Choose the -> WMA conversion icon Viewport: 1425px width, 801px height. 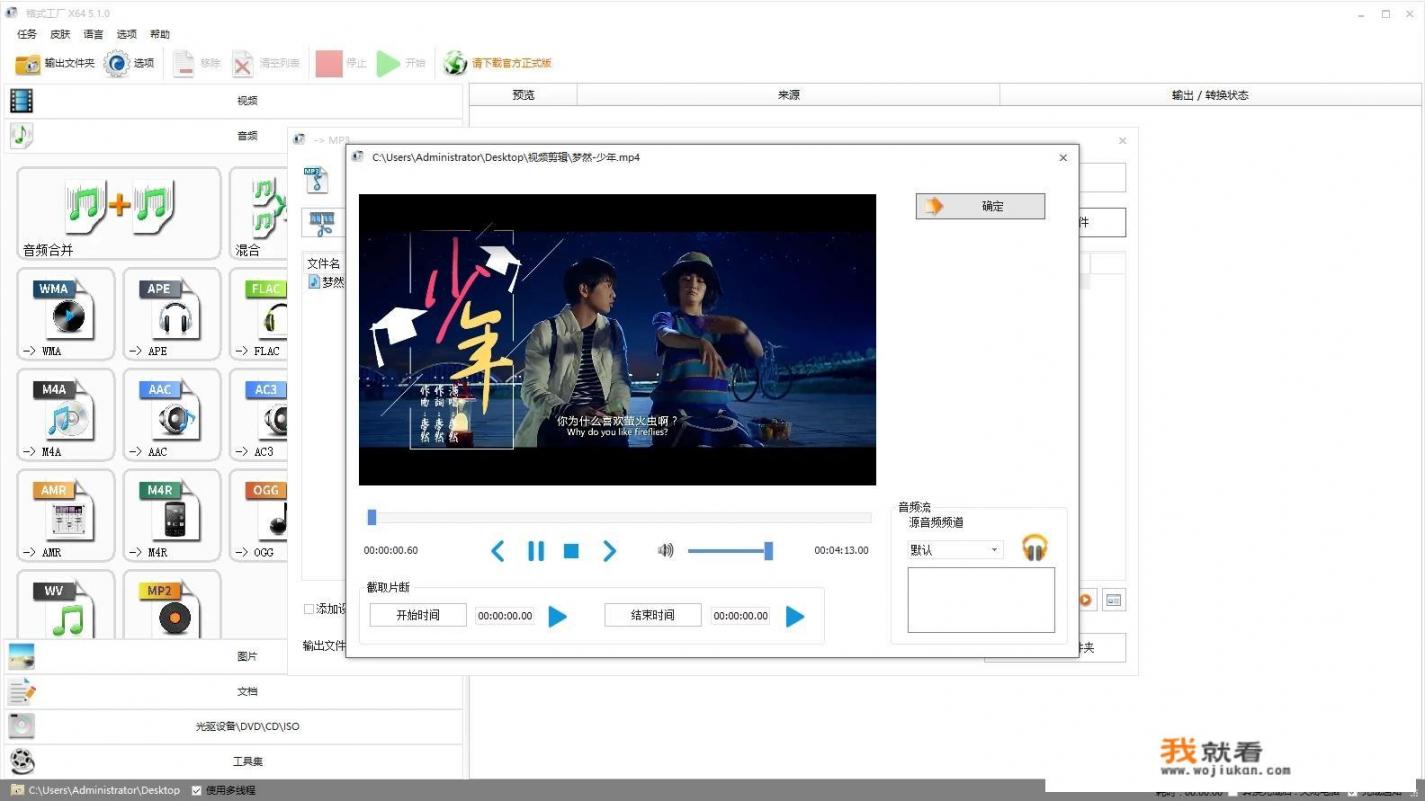pos(66,314)
